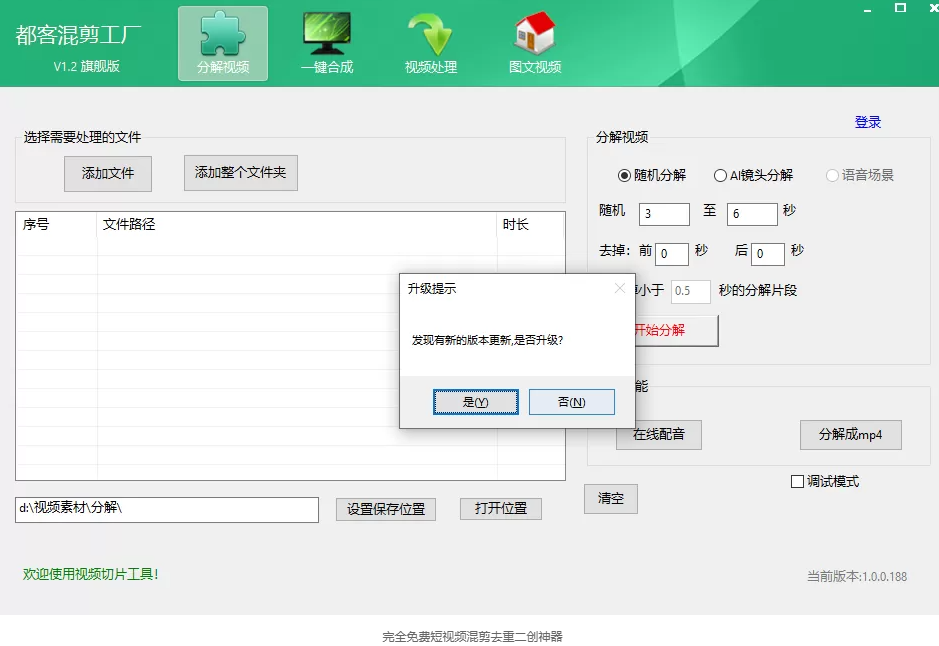The height and width of the screenshot is (646, 939).
Task: Focus the 后 trim seconds field
Action: [x=768, y=254]
